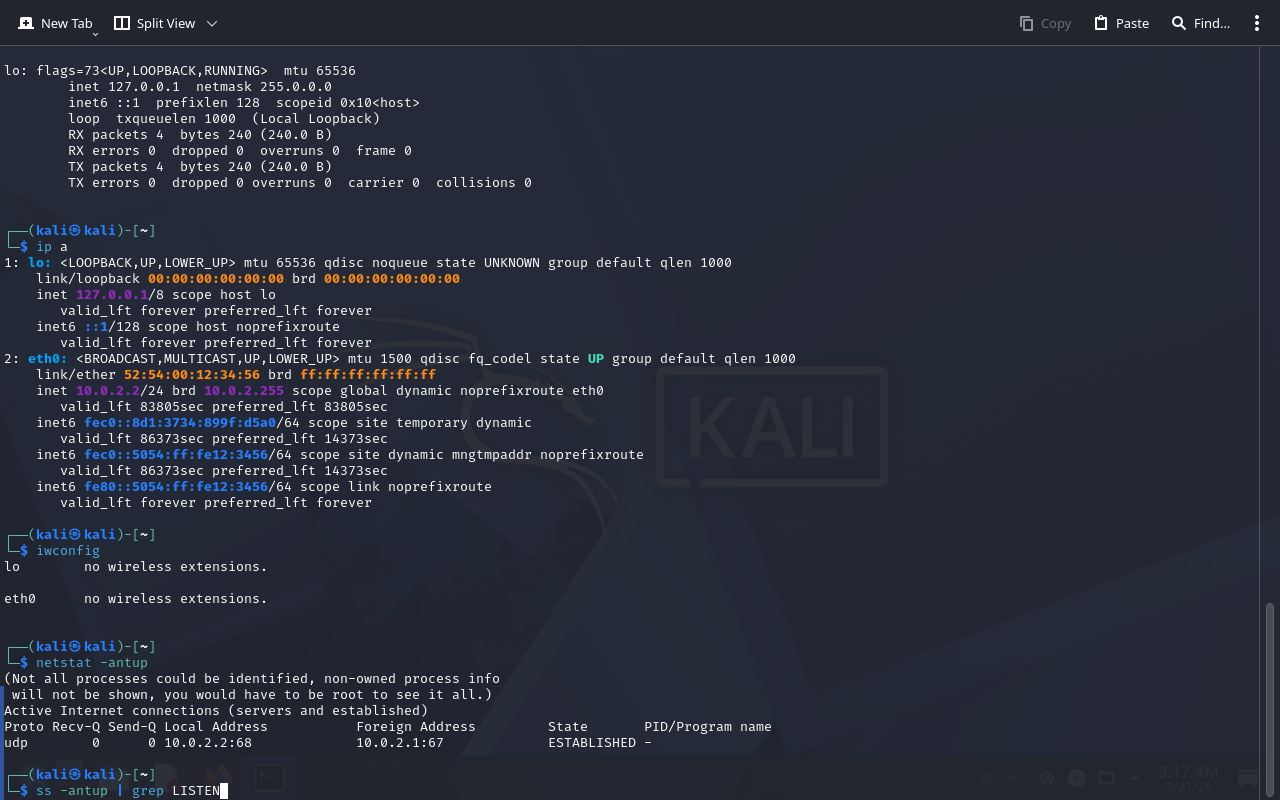Open the New Tab dropdown arrow
The height and width of the screenshot is (800, 1280).
(95, 34)
